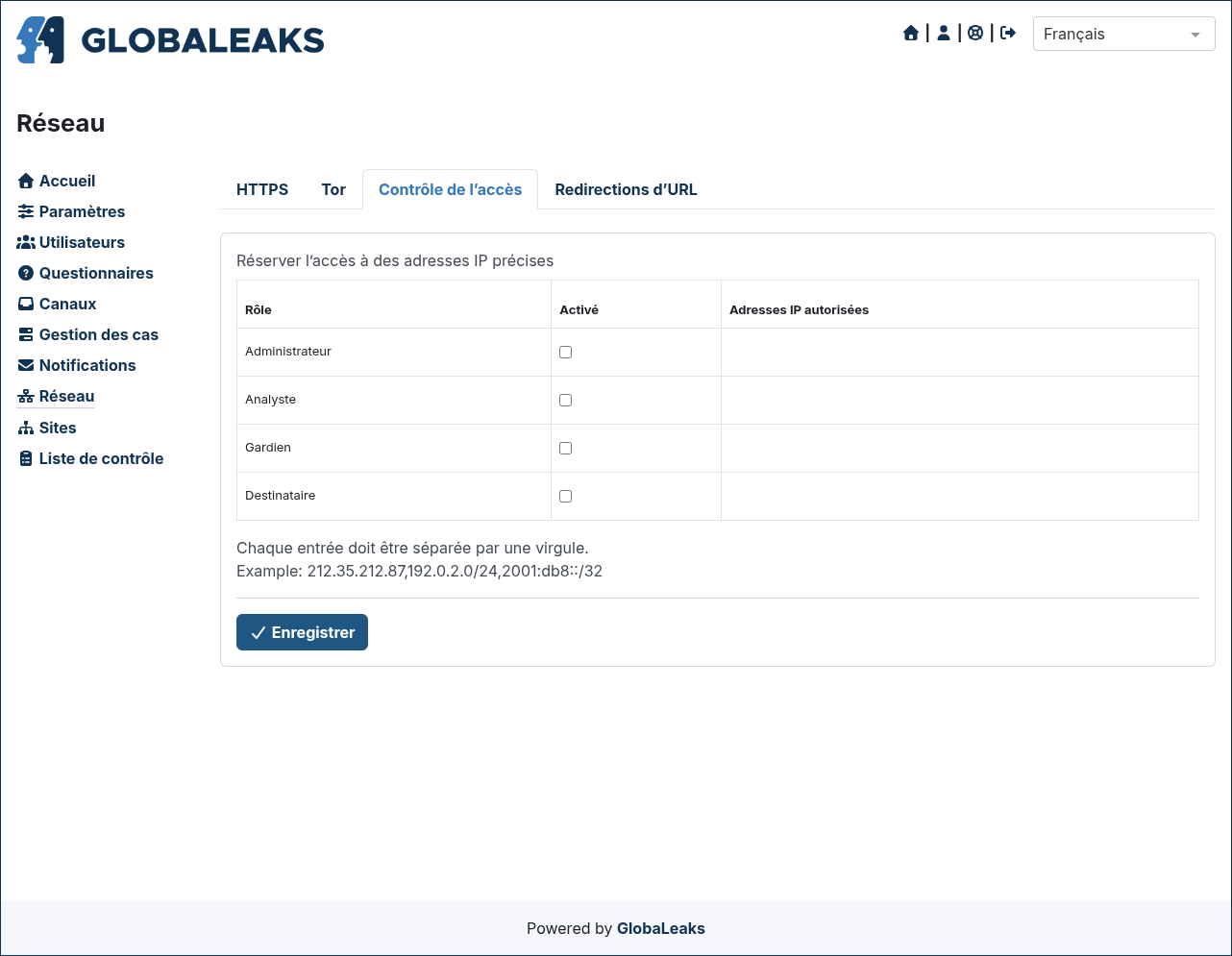Enable IP restriction for Administrateur
The width and height of the screenshot is (1232, 956).
[x=566, y=353]
